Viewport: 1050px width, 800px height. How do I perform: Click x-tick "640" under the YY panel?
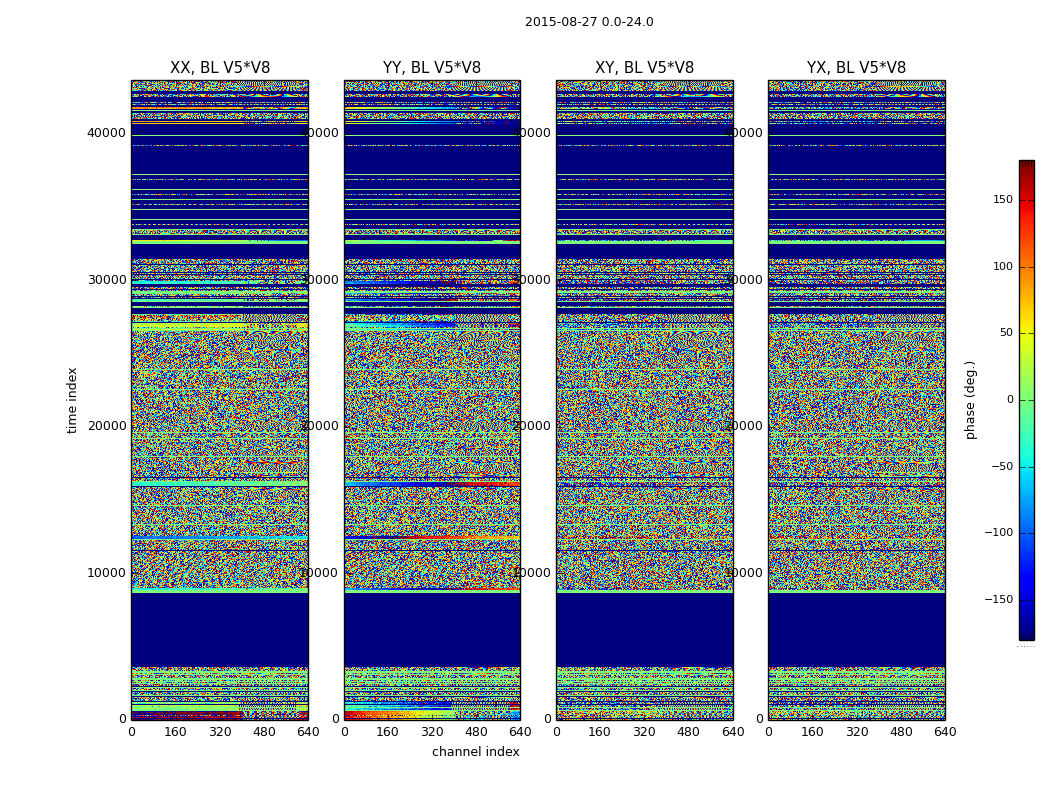(x=520, y=732)
